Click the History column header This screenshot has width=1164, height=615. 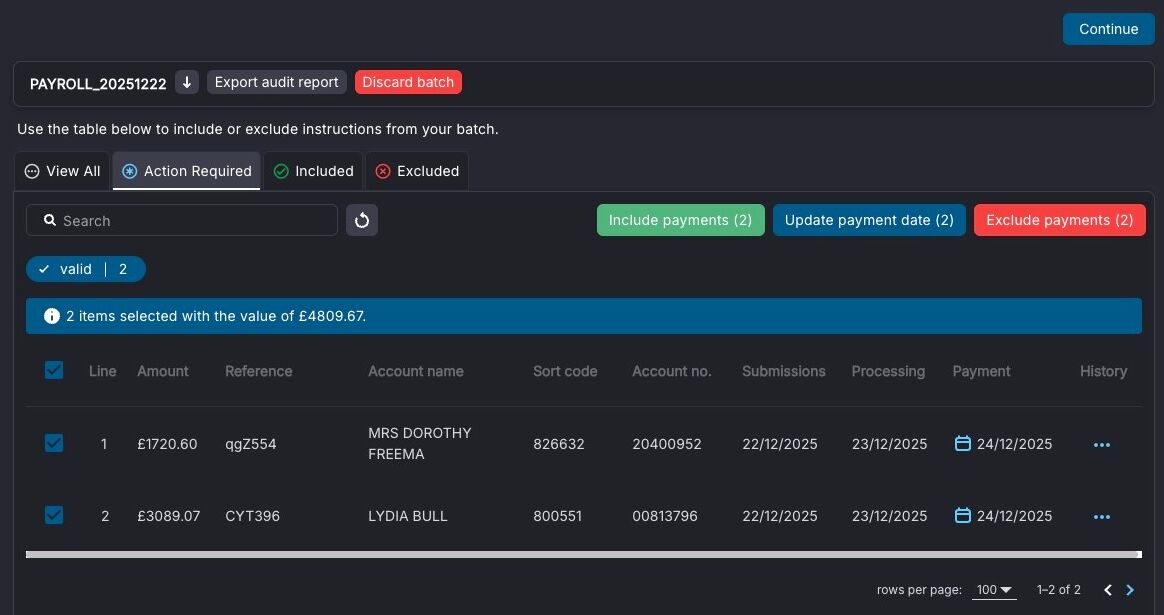point(1103,371)
